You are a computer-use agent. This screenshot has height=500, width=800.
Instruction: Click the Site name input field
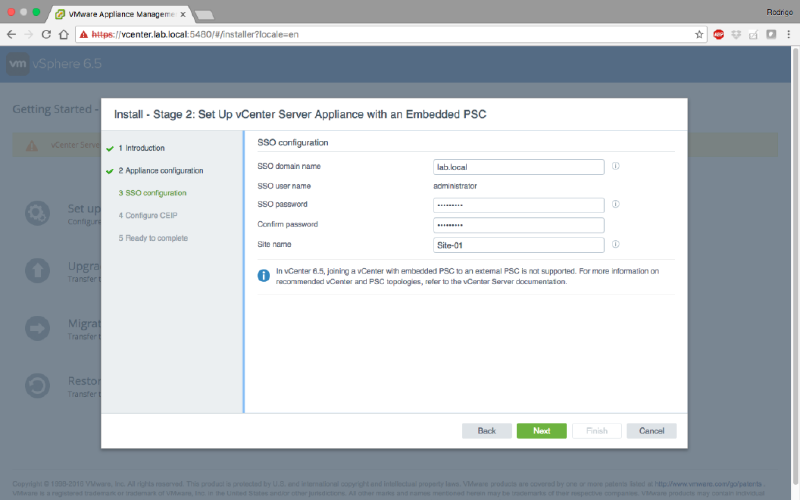coord(518,245)
